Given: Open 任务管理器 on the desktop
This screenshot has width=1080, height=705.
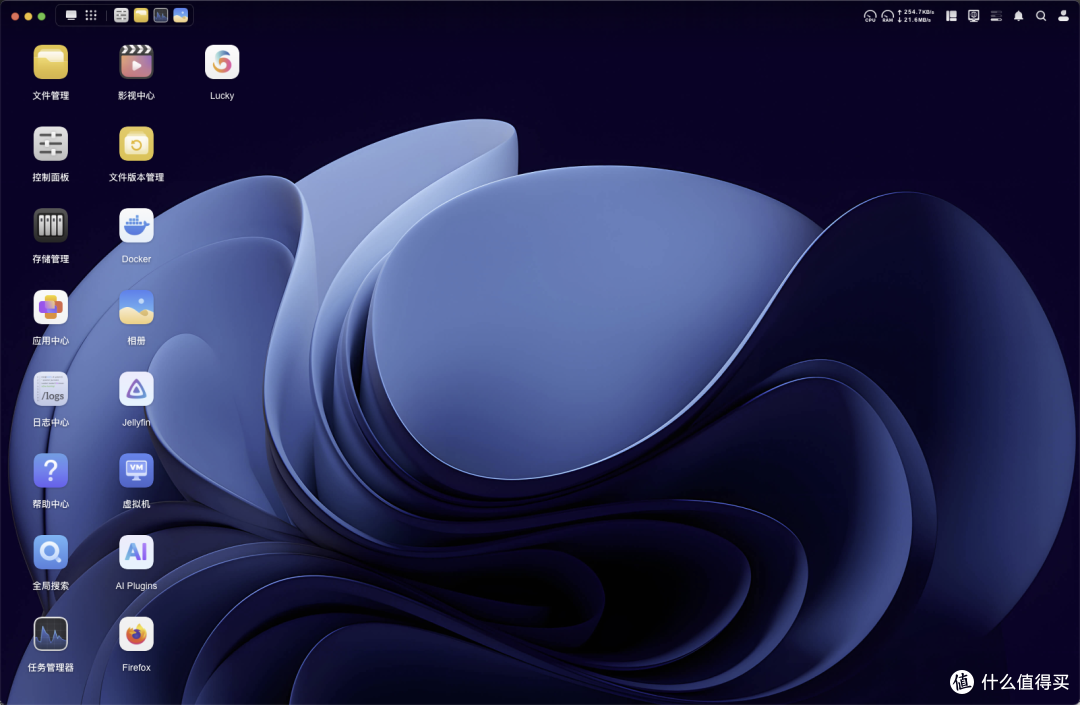Looking at the screenshot, I should point(50,634).
